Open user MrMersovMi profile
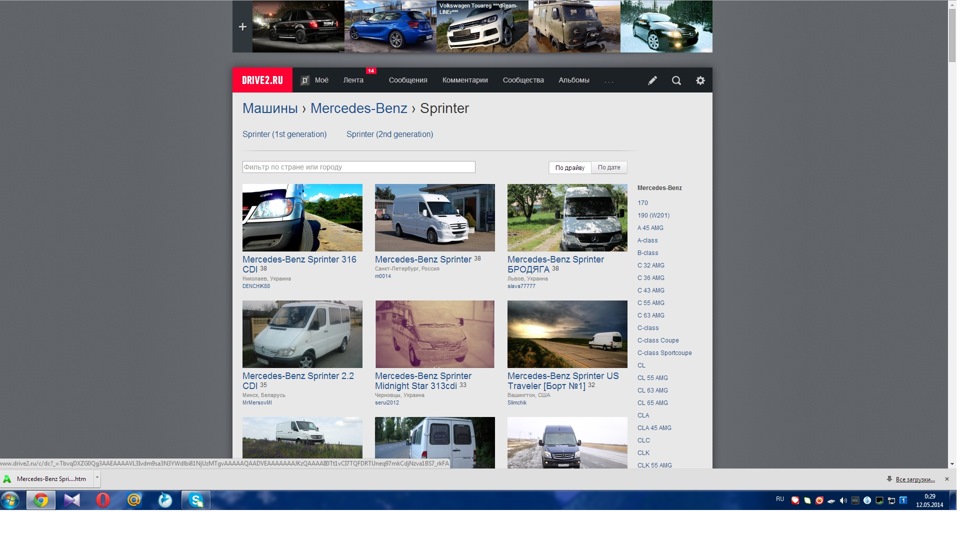Screen dimensions: 960x540 click(x=257, y=403)
